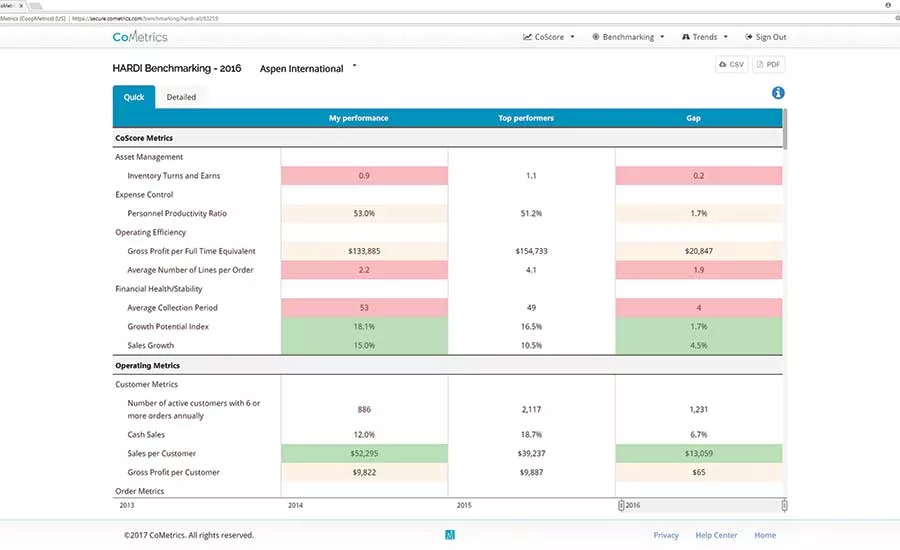Open the blue info icon
The image size is (900, 550).
pyautogui.click(x=778, y=92)
